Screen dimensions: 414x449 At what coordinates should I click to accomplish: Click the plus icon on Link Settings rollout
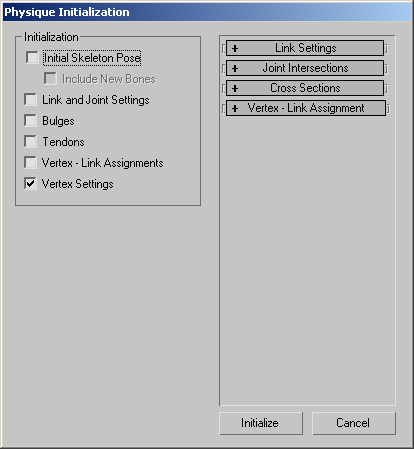click(235, 49)
